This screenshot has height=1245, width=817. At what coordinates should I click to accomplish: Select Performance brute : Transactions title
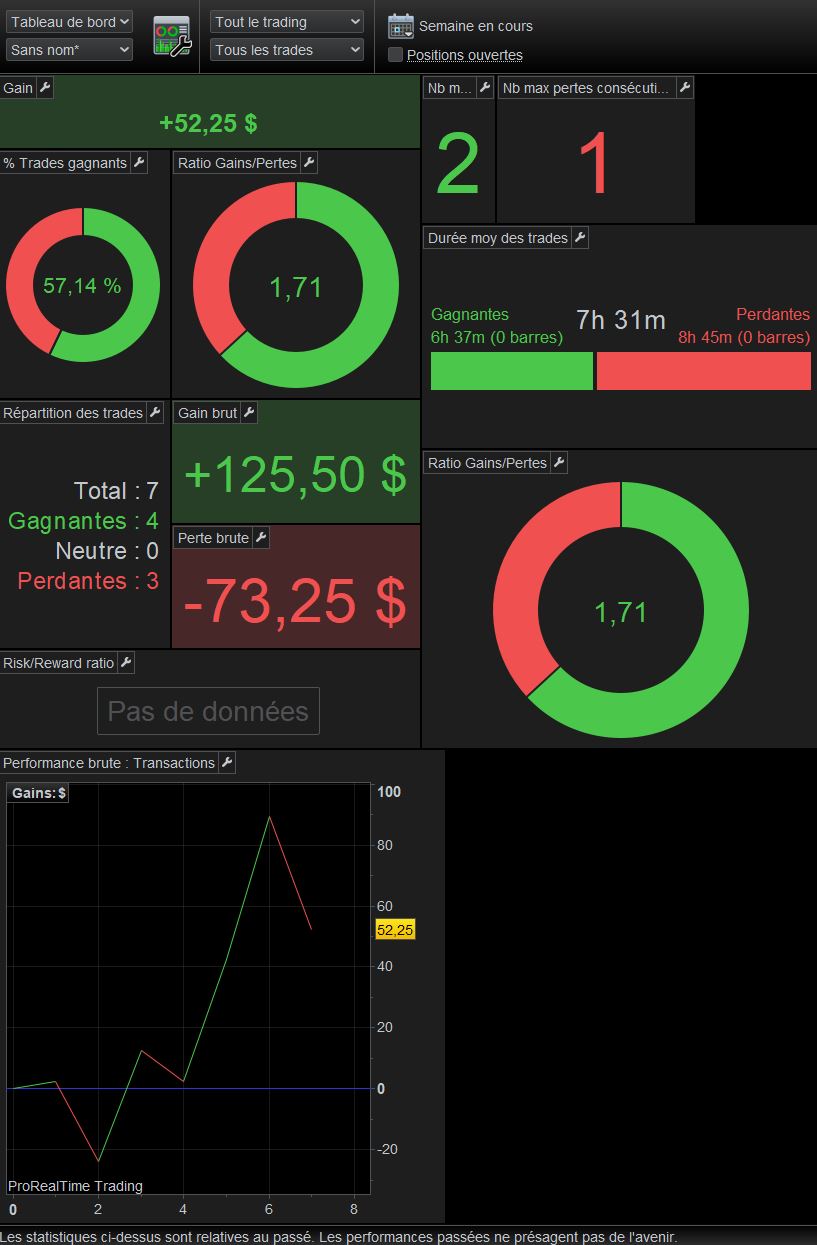point(109,763)
